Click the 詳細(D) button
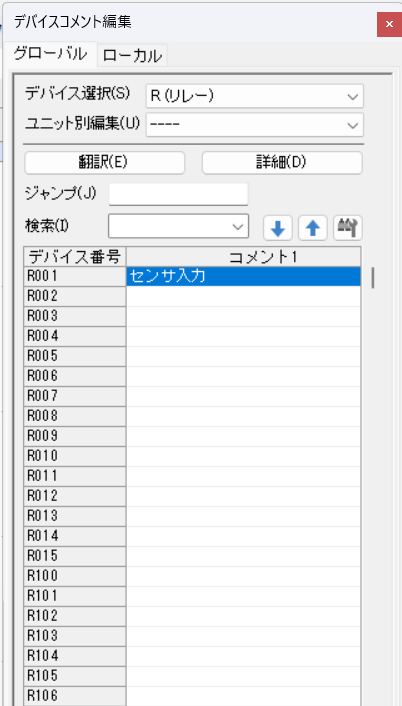 point(282,163)
